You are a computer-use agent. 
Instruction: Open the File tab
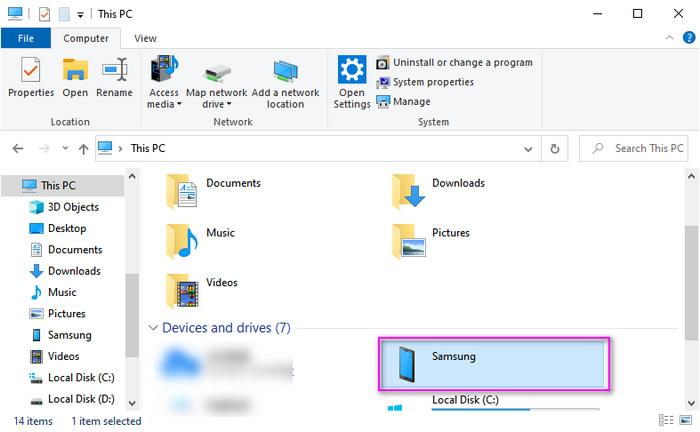tap(26, 38)
